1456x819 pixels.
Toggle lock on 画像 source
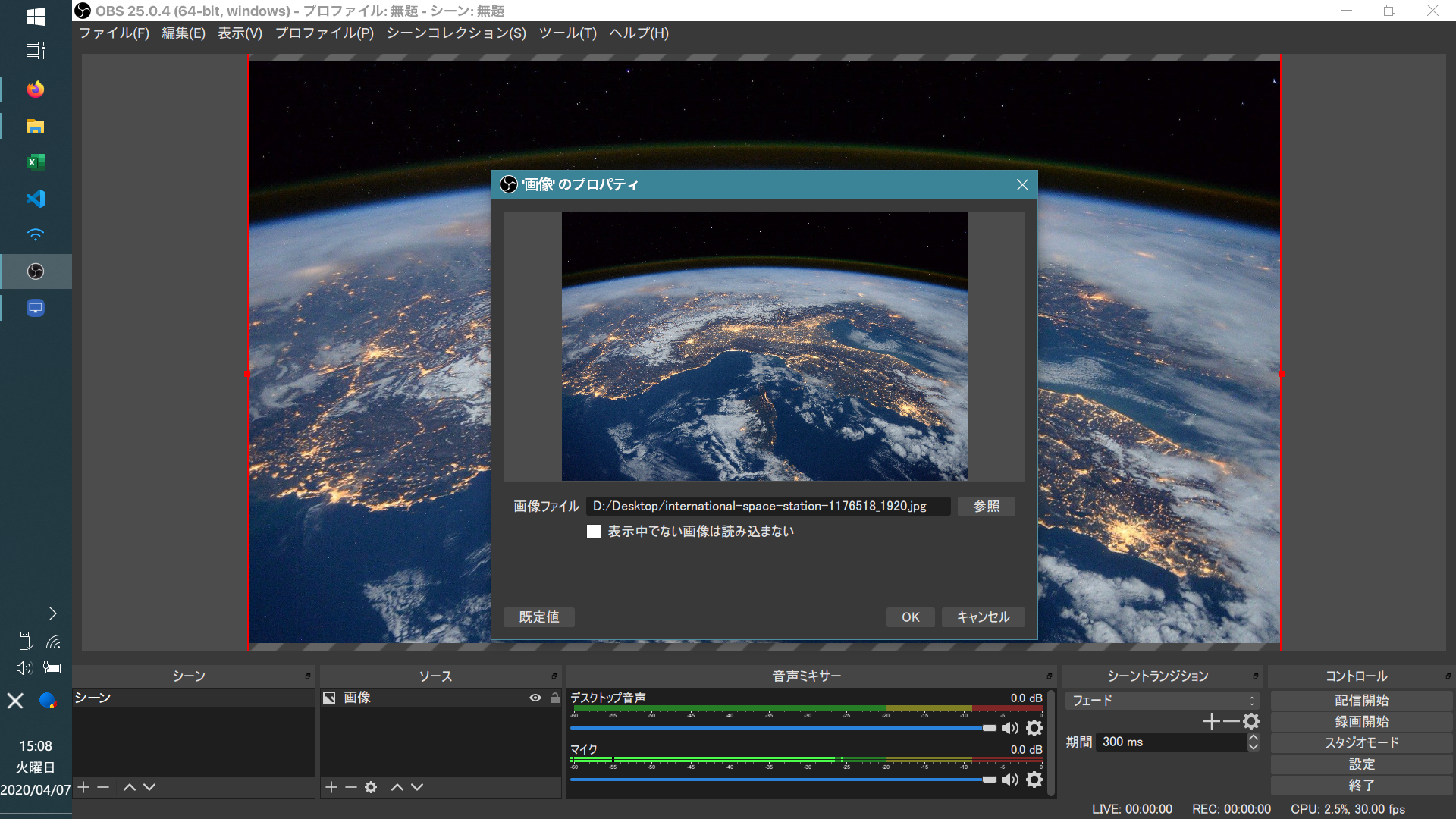(554, 698)
